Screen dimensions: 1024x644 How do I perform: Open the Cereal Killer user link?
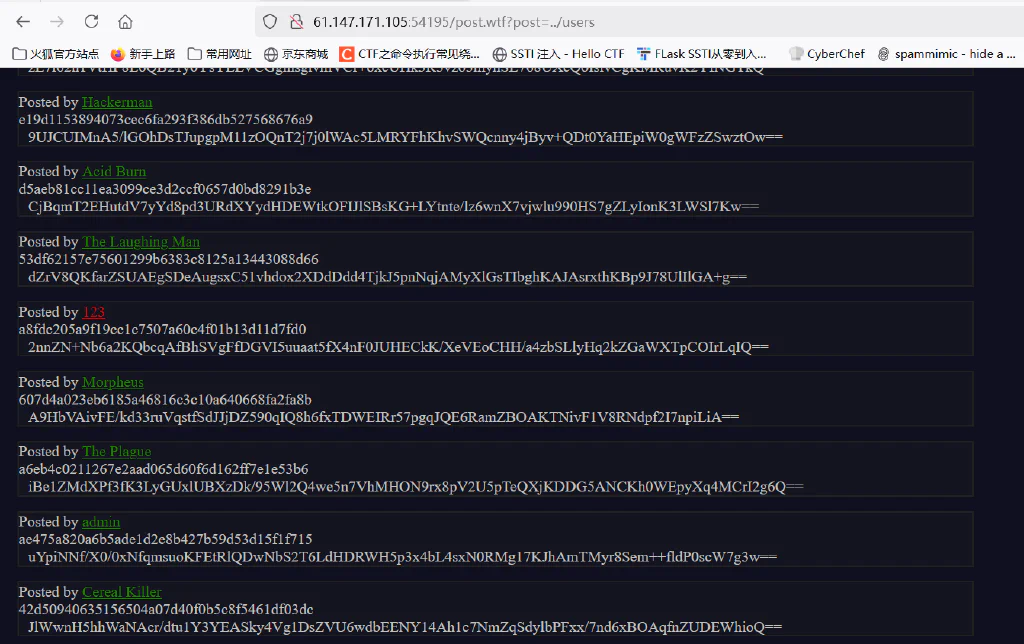pos(122,592)
